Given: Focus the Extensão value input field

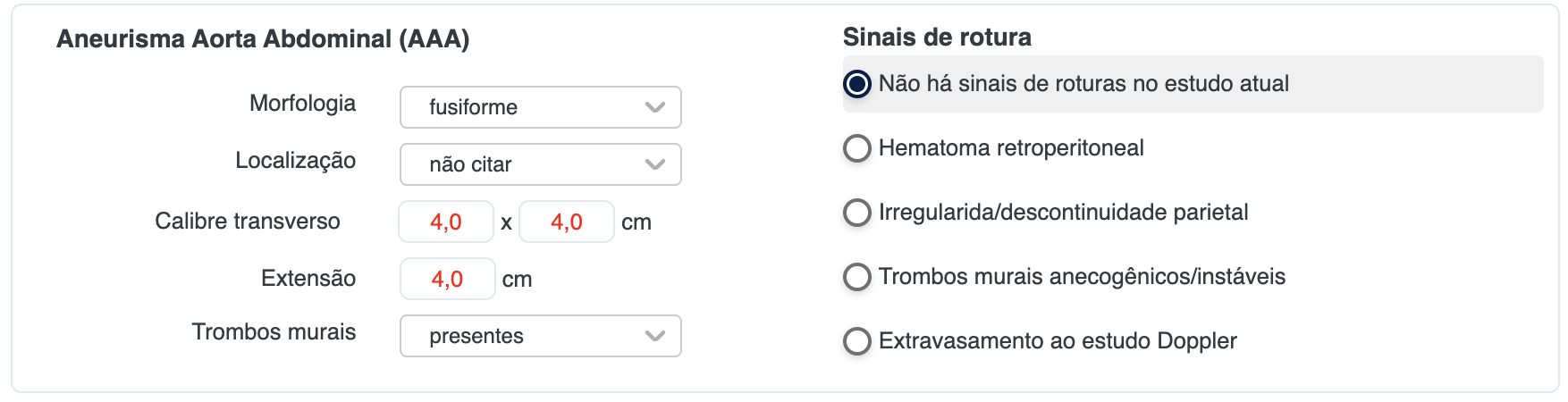Looking at the screenshot, I should click(x=447, y=279).
